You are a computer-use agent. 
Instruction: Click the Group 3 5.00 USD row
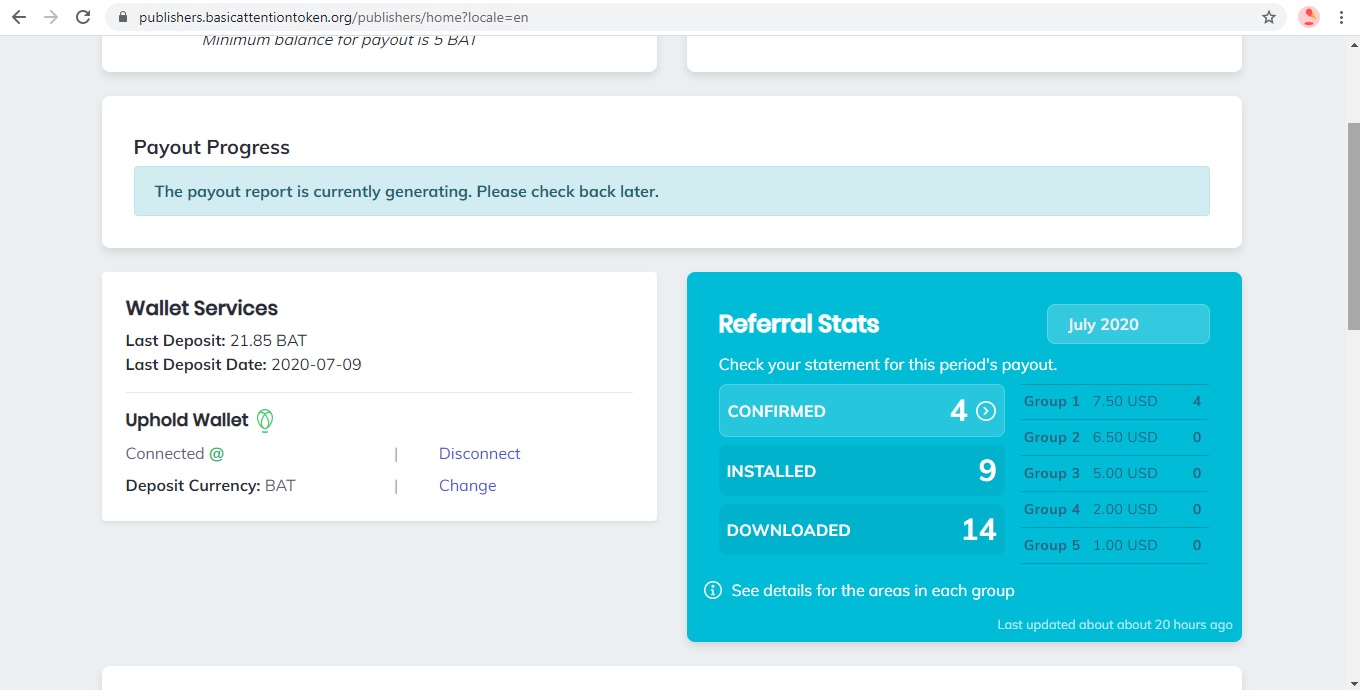coord(1115,473)
